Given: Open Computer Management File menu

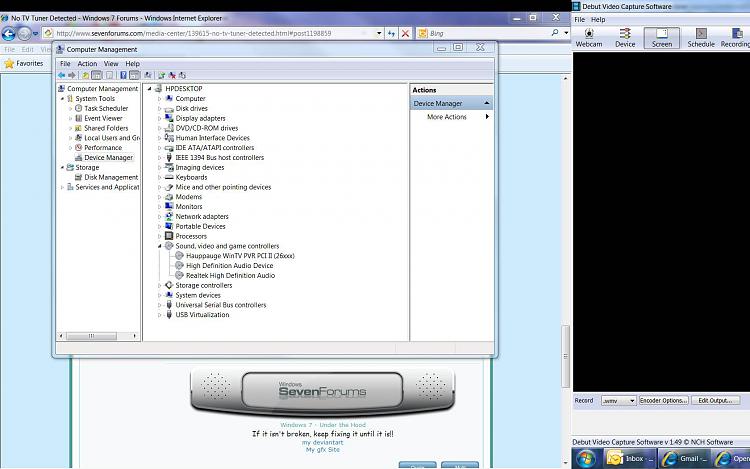Looking at the screenshot, I should (x=65, y=64).
